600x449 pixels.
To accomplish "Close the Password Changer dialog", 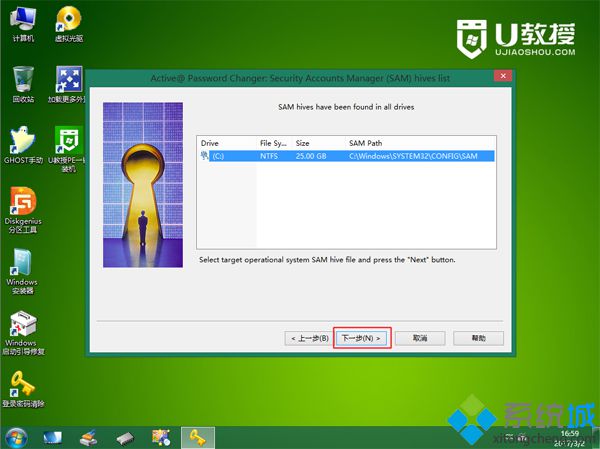I will tap(503, 76).
